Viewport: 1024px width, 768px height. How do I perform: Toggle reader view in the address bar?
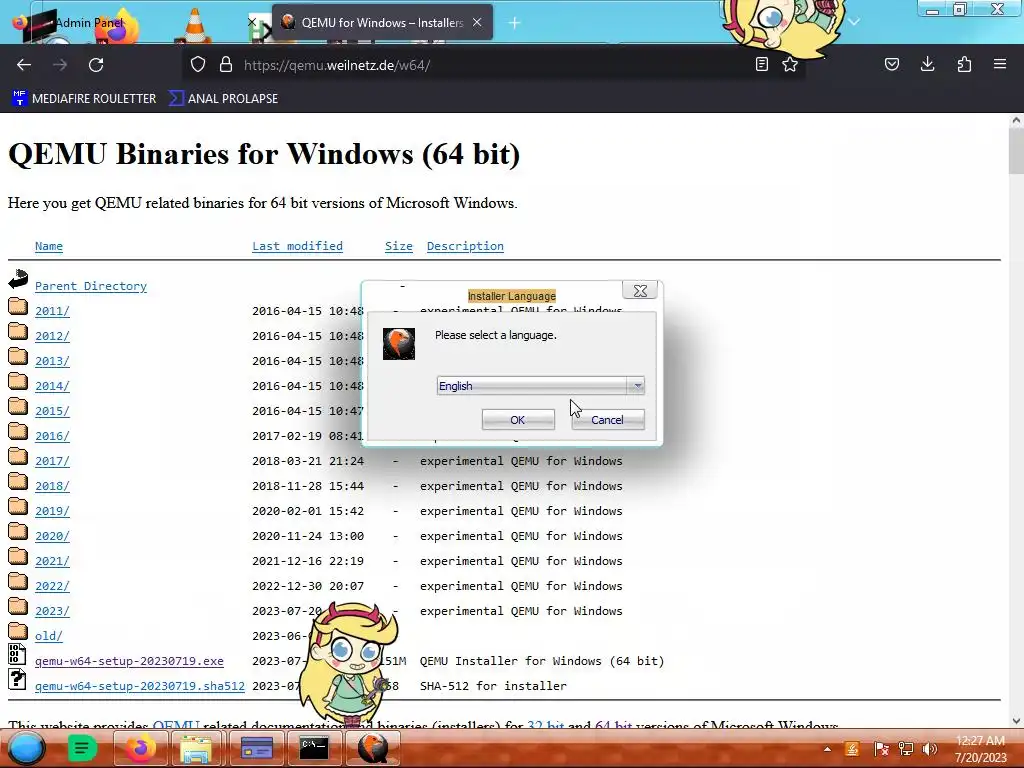[761, 64]
